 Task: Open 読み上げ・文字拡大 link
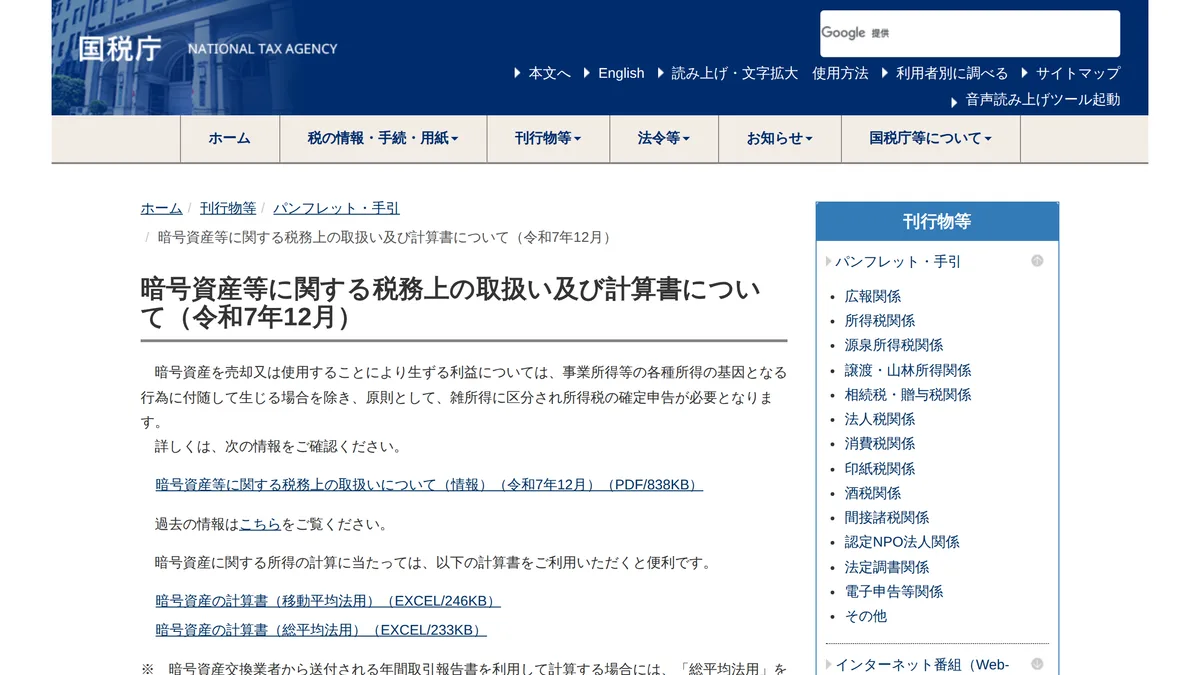coord(735,73)
